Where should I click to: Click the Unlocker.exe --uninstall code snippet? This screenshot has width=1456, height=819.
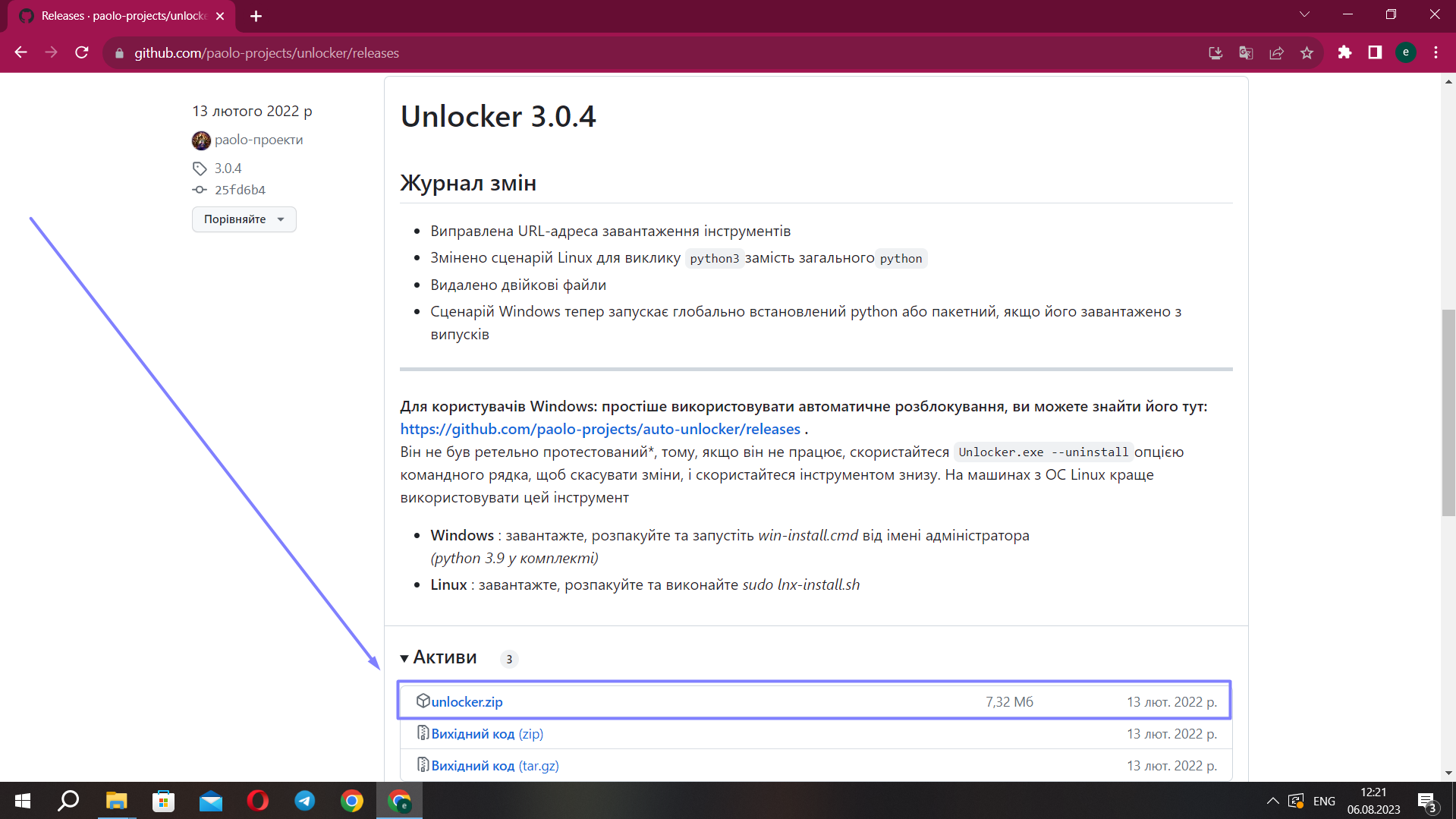coord(1043,452)
